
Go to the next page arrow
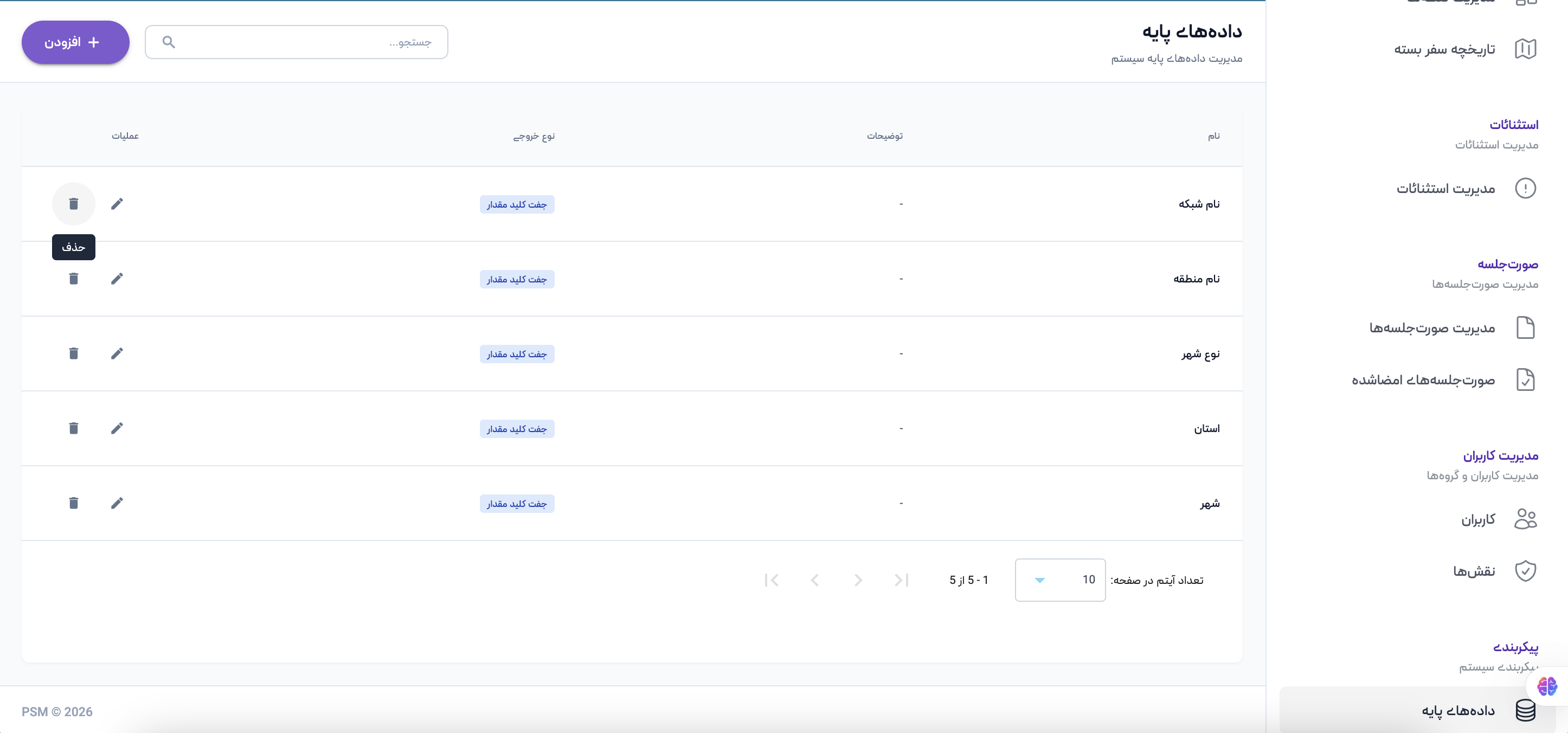point(814,580)
